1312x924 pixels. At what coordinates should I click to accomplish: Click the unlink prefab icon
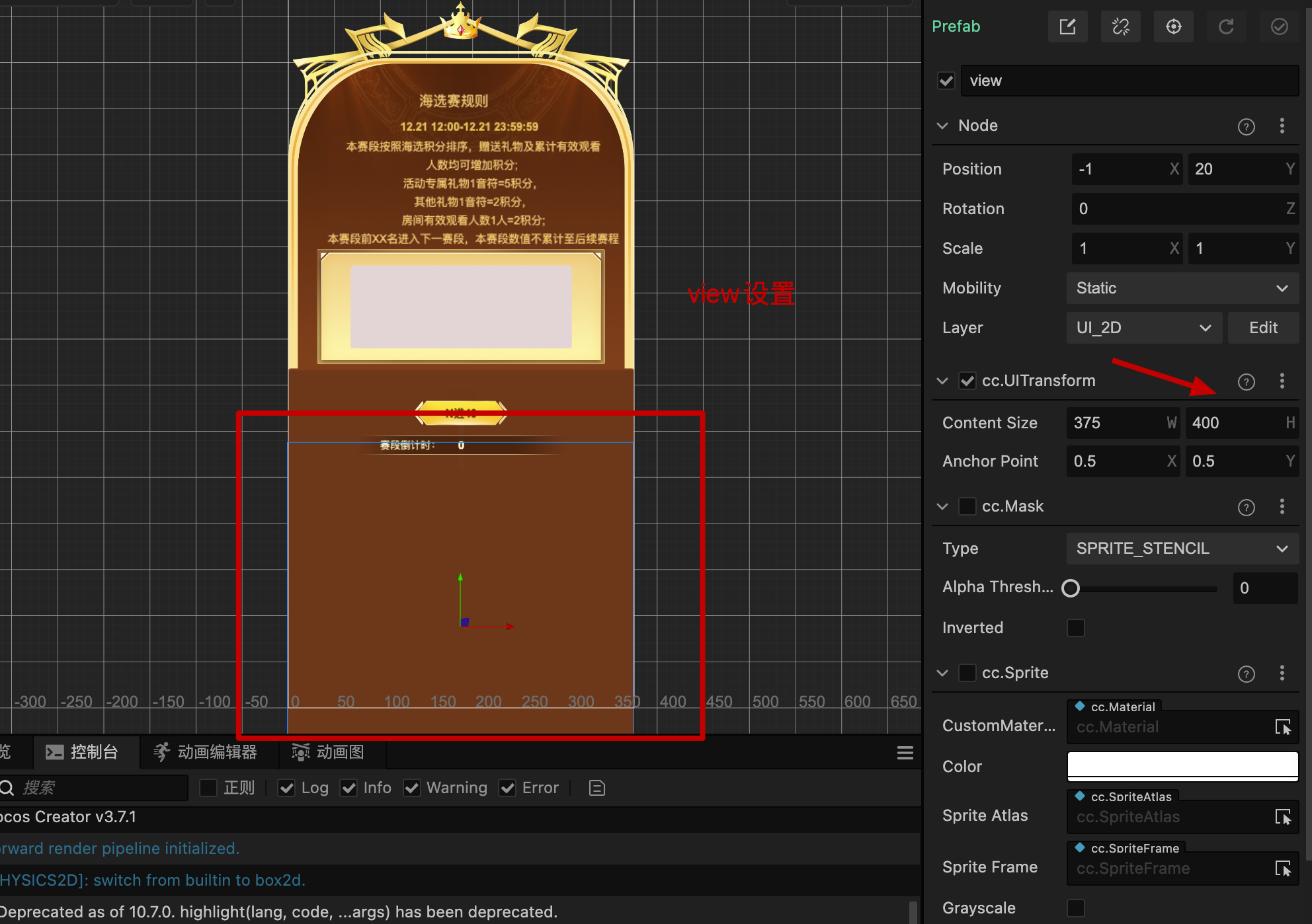[1120, 26]
